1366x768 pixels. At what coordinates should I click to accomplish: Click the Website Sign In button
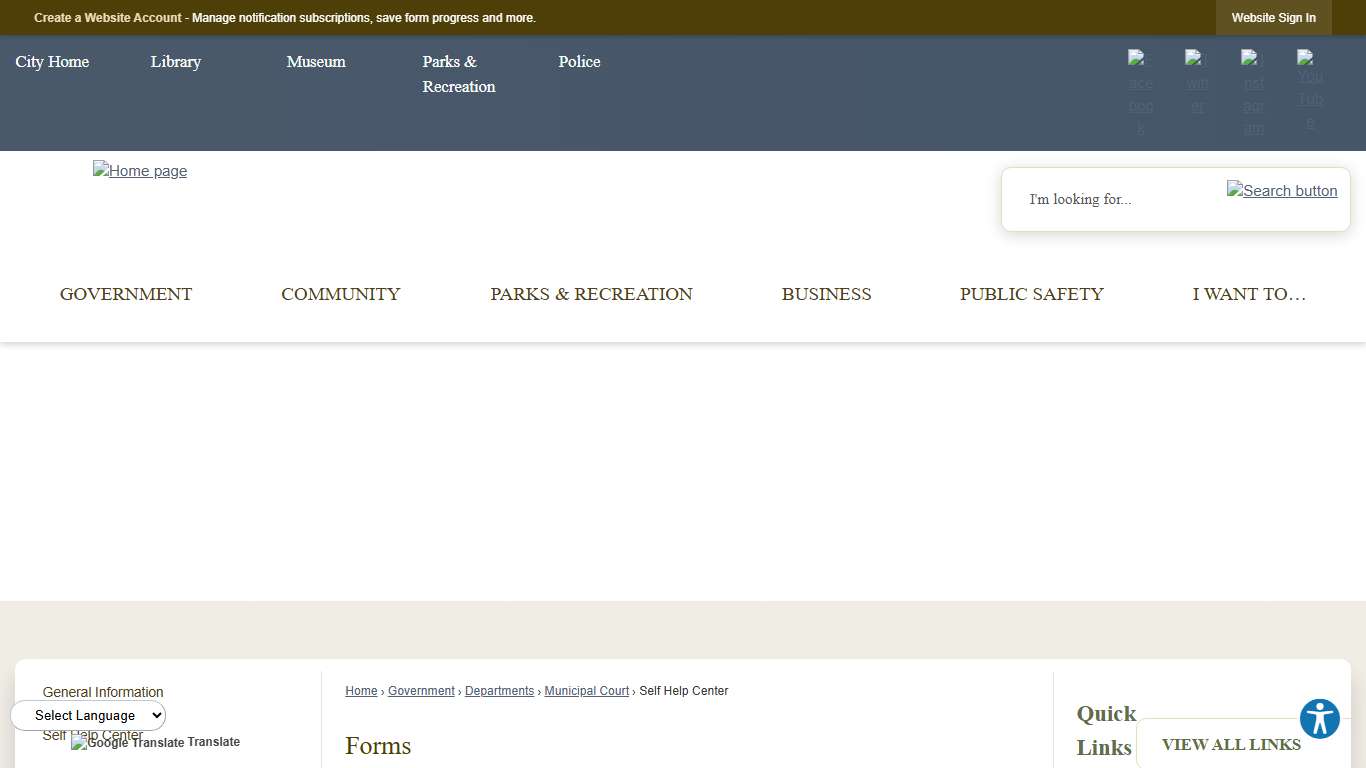[x=1273, y=17]
